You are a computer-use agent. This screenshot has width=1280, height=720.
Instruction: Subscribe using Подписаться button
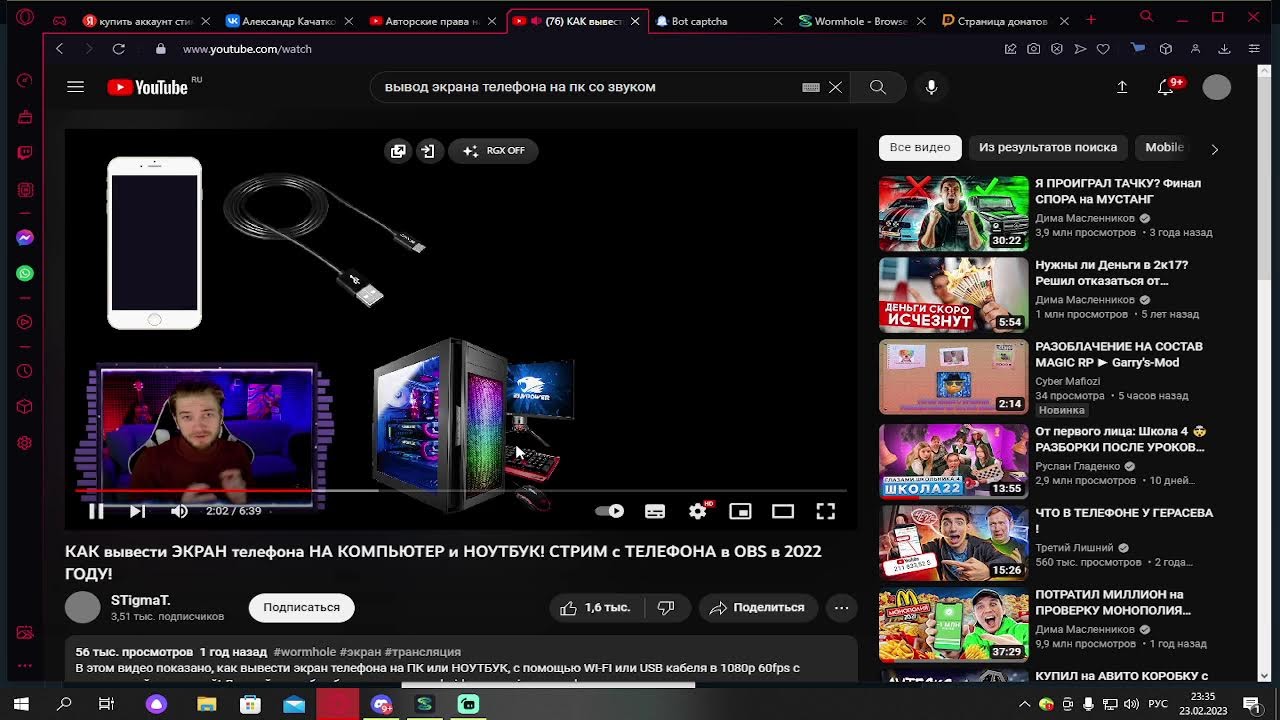click(x=301, y=607)
